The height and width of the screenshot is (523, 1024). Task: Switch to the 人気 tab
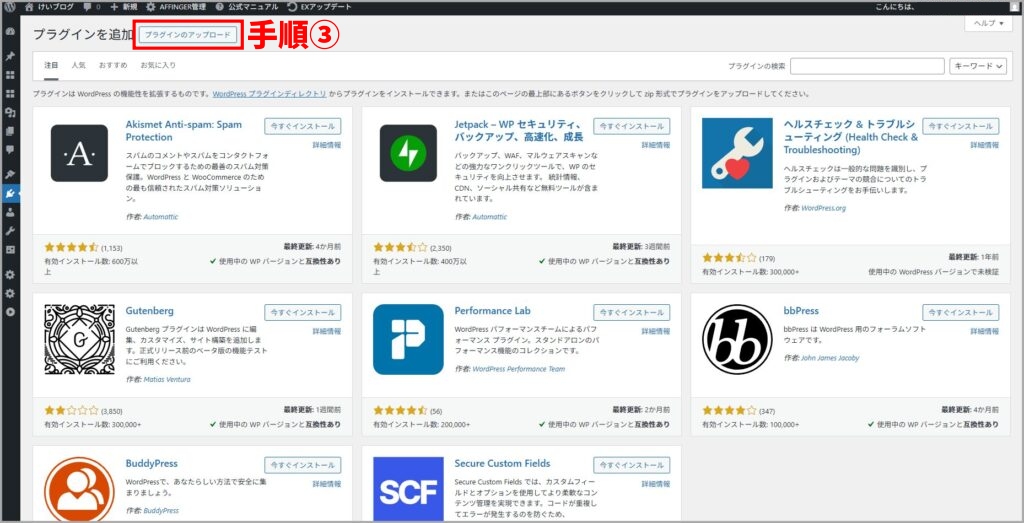tap(78, 66)
